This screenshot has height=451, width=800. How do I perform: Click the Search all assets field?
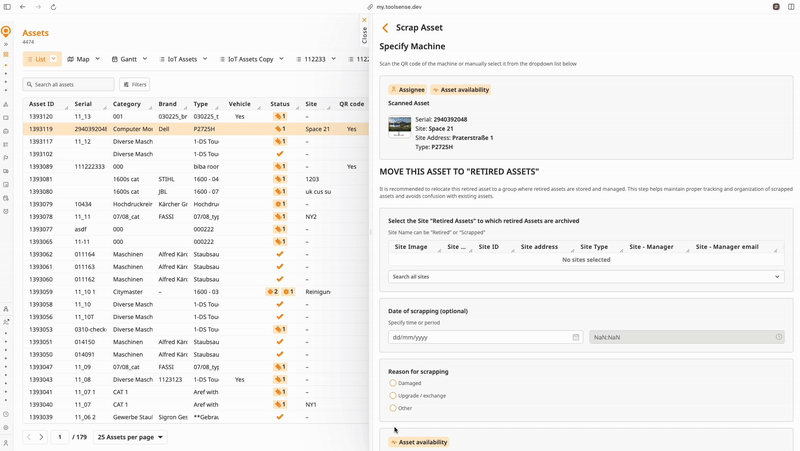point(72,85)
